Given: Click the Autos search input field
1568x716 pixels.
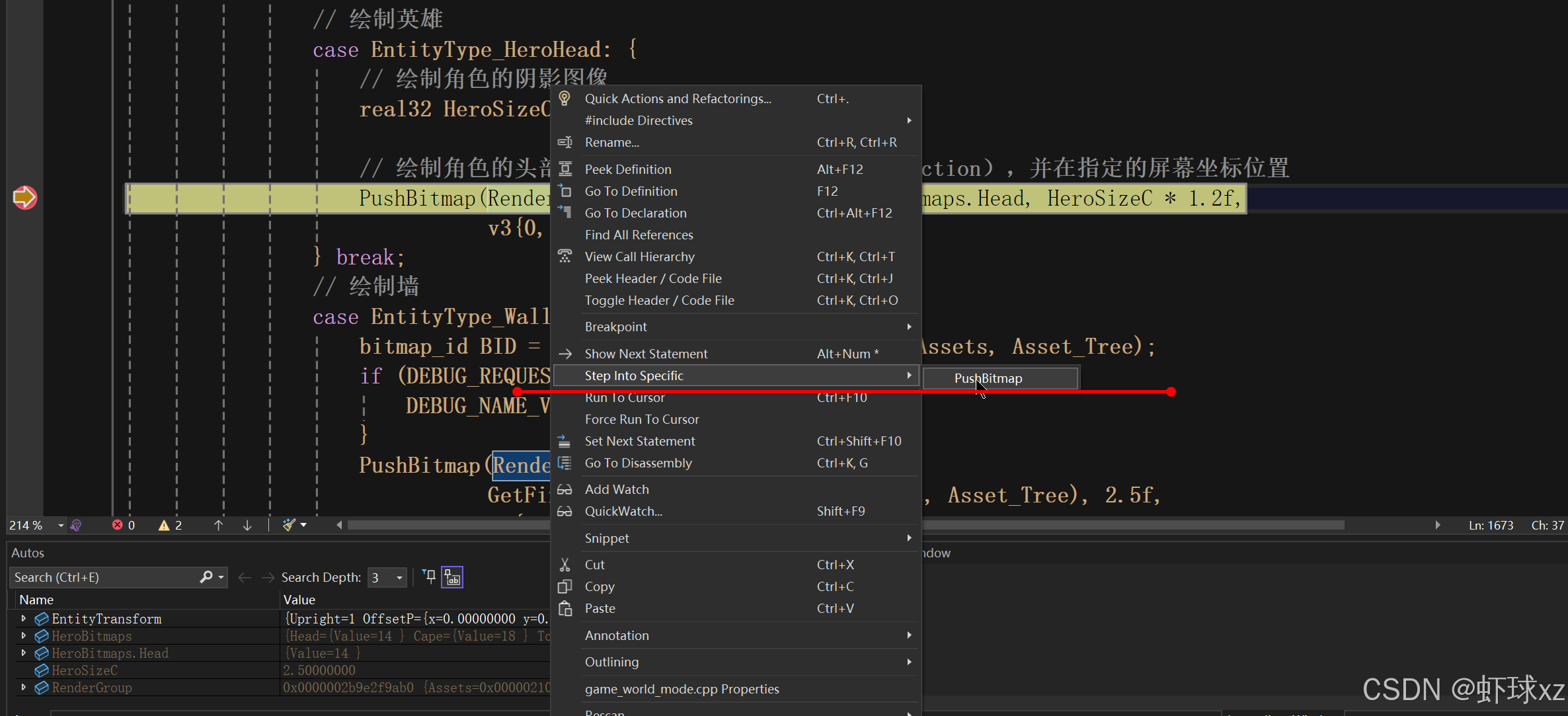Looking at the screenshot, I should (x=102, y=577).
